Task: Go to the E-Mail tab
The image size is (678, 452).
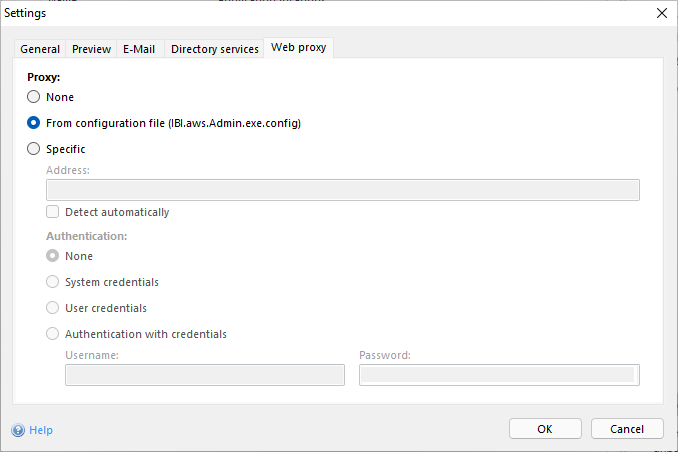Action: (139, 49)
